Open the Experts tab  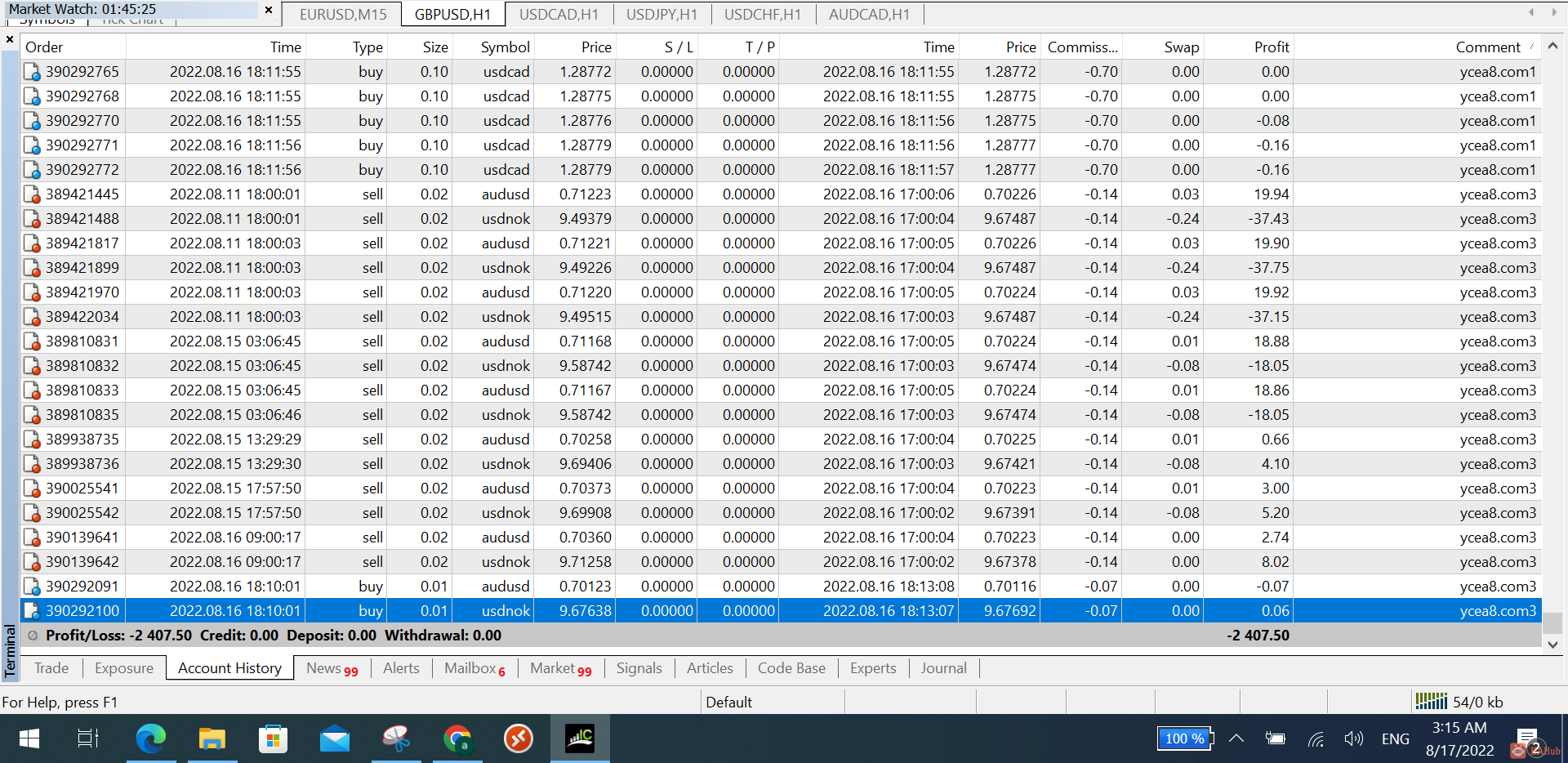873,668
